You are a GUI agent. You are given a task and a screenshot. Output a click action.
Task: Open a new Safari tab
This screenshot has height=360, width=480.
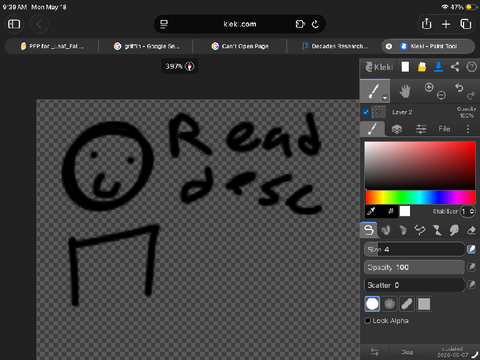tap(446, 24)
